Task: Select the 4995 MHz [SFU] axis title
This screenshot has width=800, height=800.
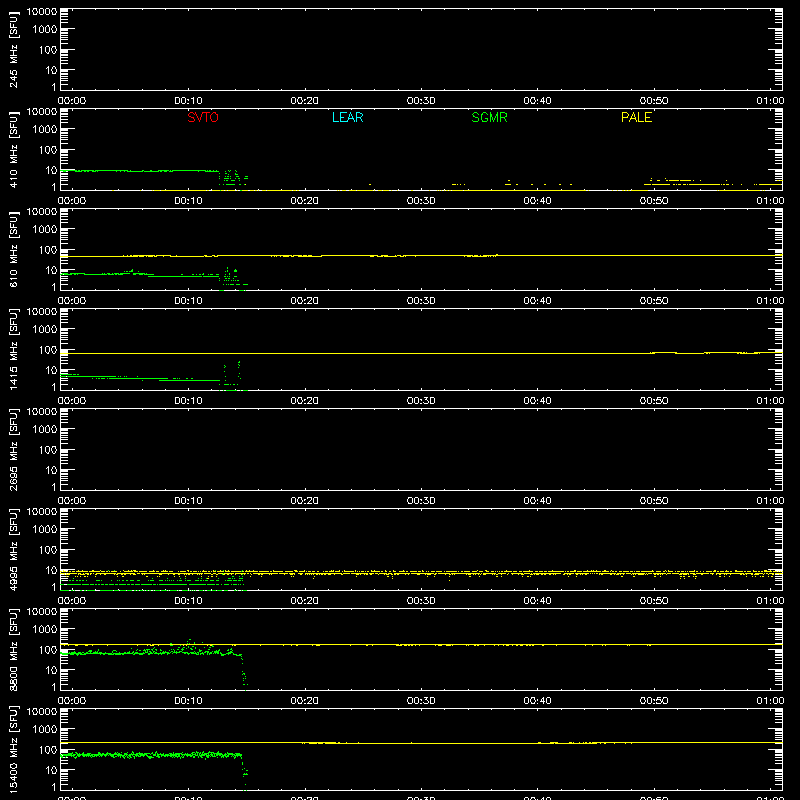Action: coord(13,549)
